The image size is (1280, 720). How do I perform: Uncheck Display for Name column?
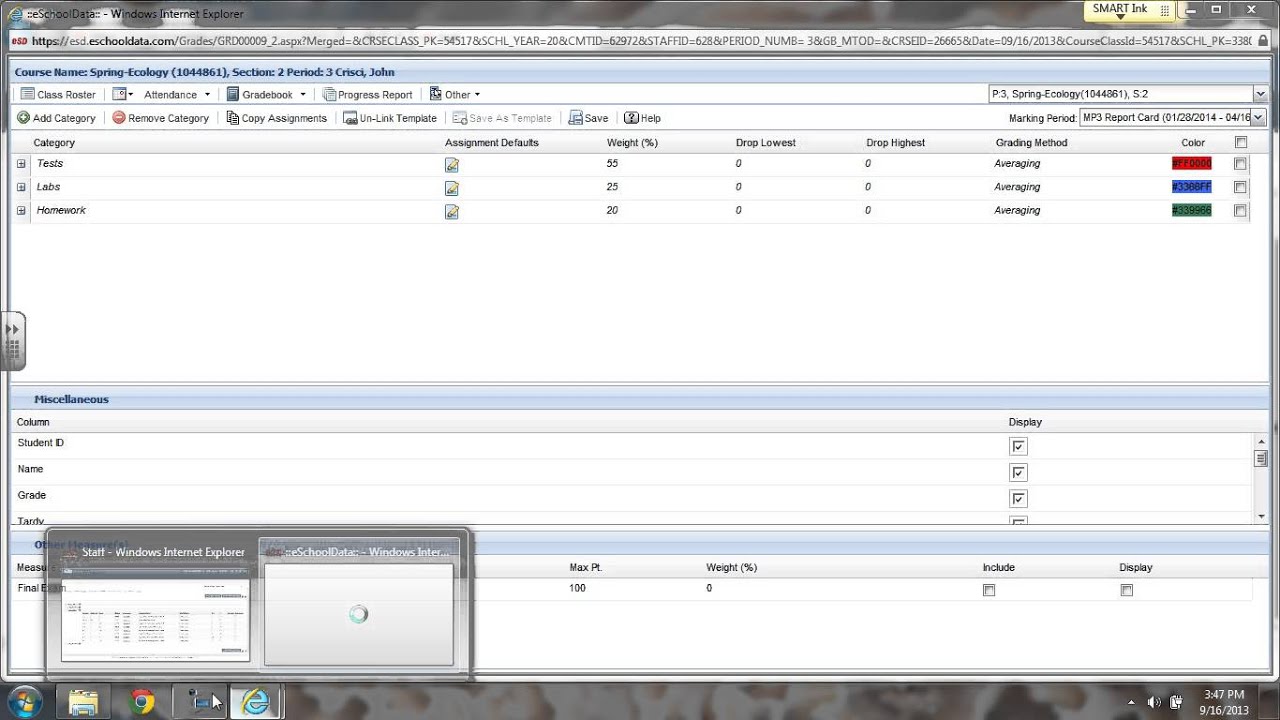1018,473
